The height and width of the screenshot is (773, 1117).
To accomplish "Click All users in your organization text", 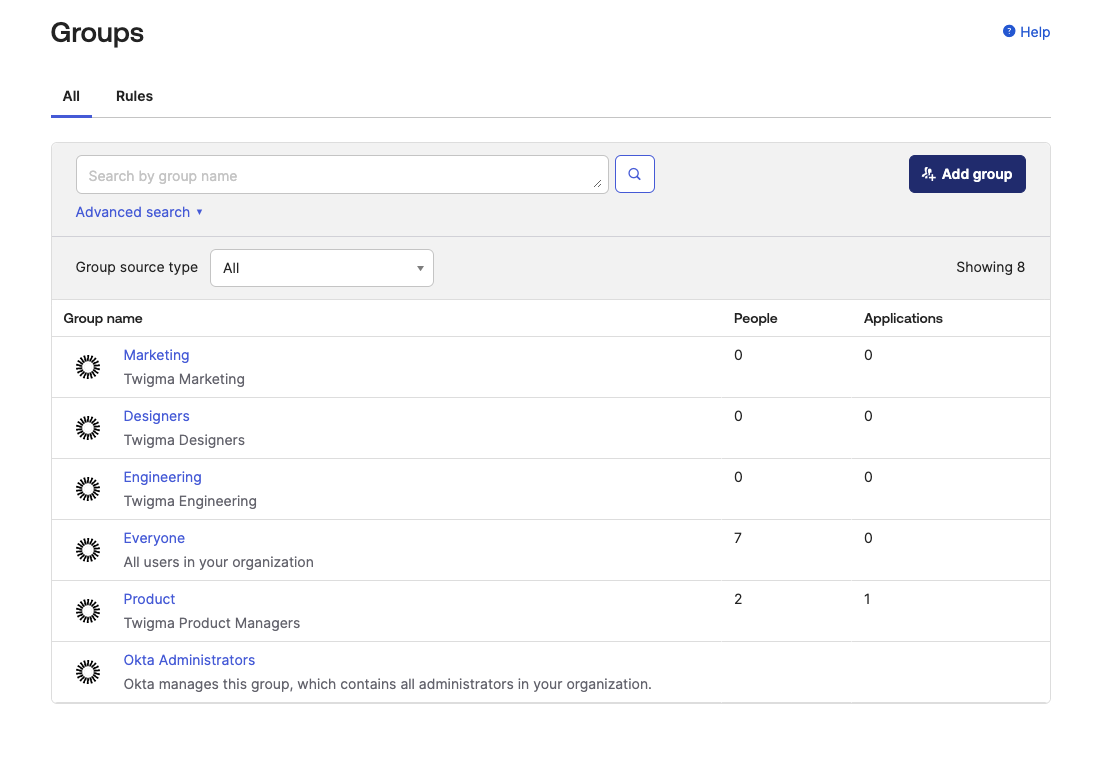I will point(218,562).
